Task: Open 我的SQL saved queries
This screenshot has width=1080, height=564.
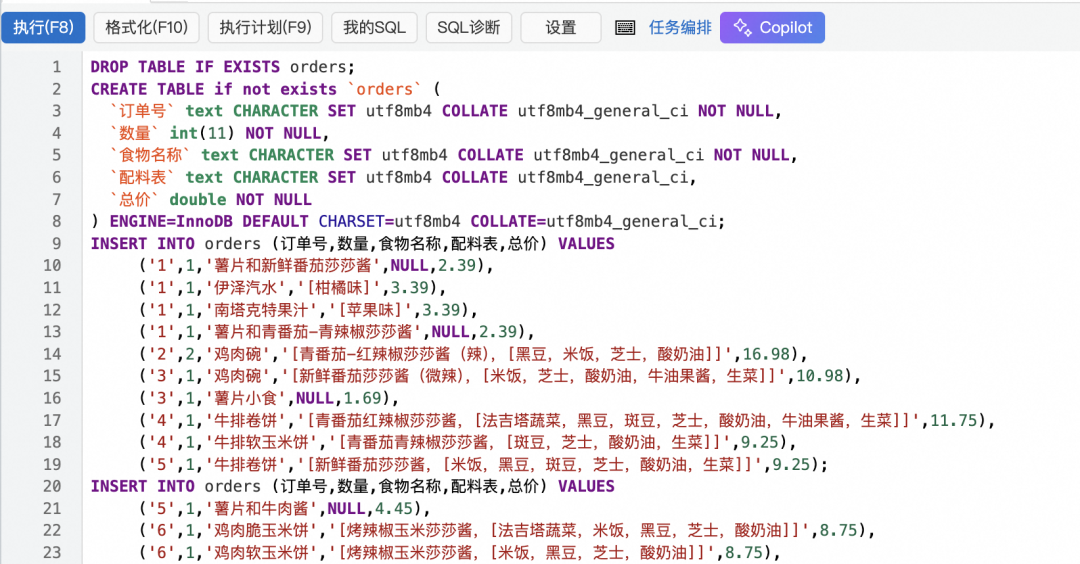Action: (374, 28)
